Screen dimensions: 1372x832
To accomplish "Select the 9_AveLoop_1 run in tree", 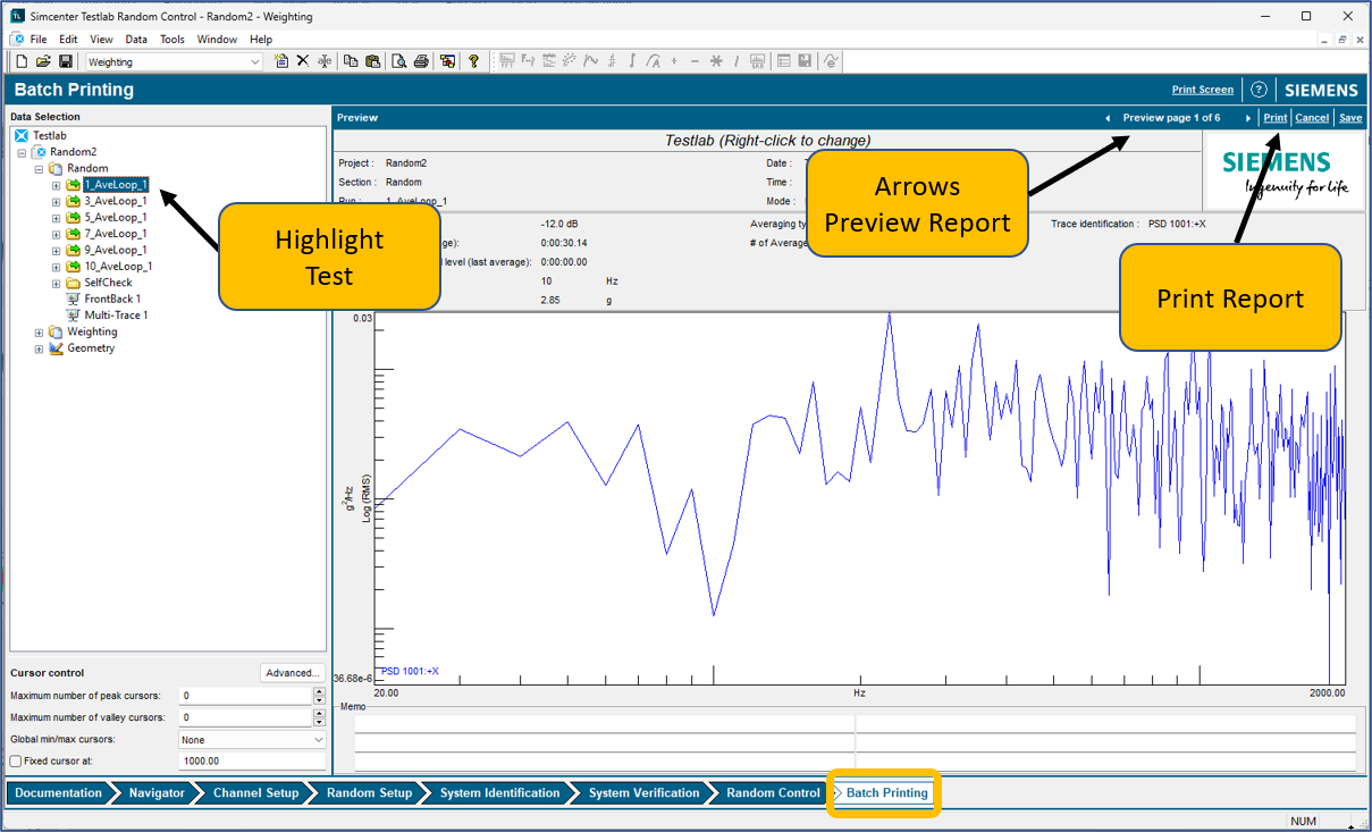I will coord(115,250).
